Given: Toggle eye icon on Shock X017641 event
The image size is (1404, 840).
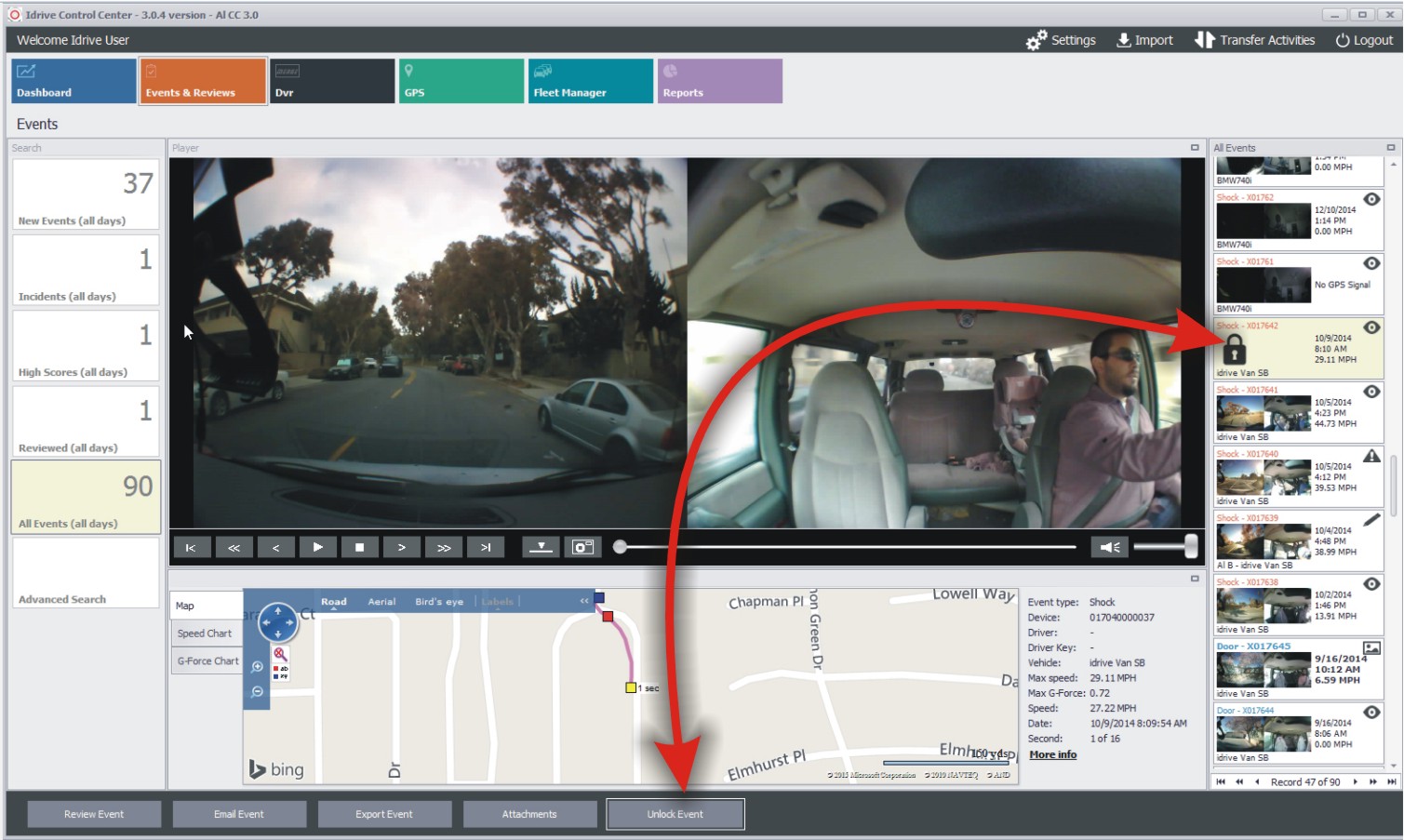Looking at the screenshot, I should [x=1371, y=392].
